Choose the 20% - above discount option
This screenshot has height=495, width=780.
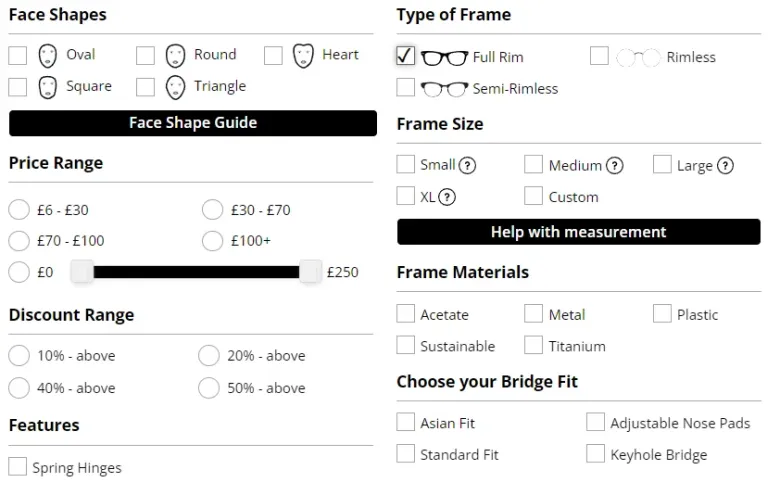(x=209, y=356)
